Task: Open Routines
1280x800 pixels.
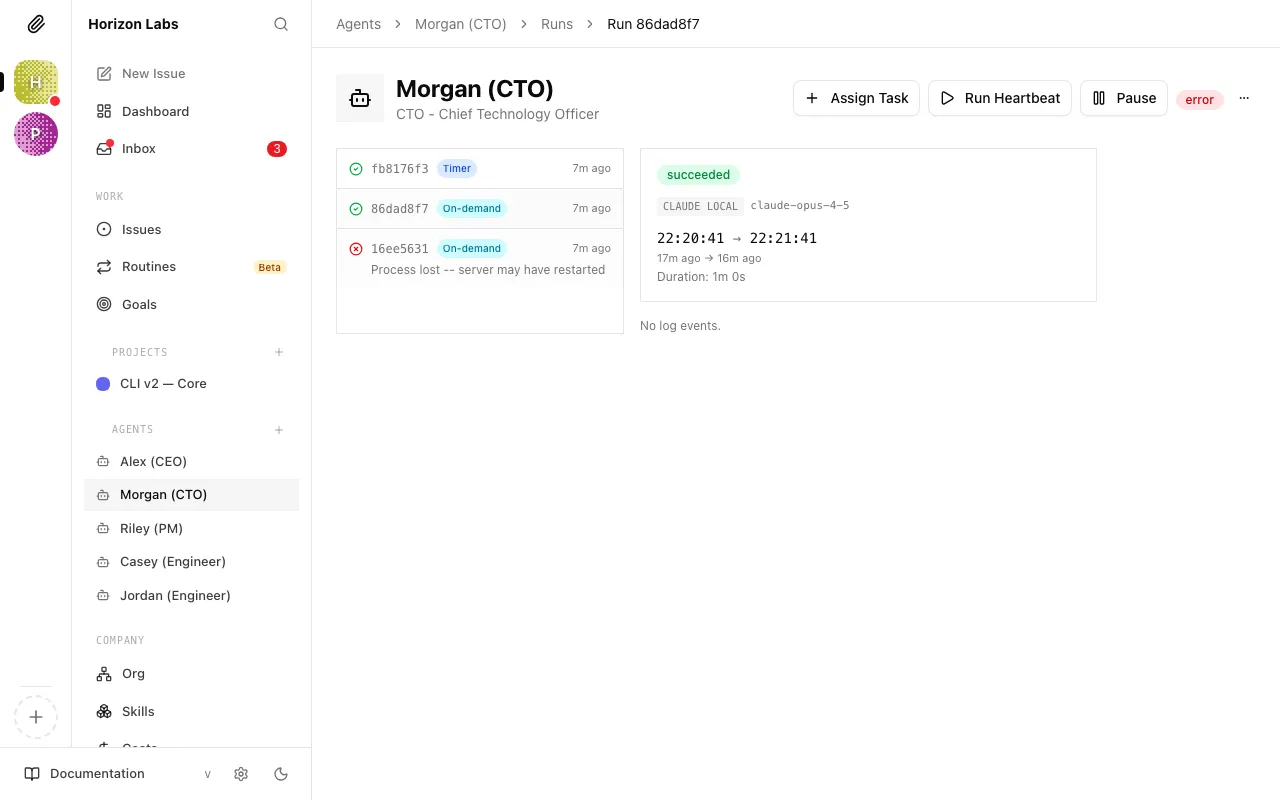Action: pos(191,267)
